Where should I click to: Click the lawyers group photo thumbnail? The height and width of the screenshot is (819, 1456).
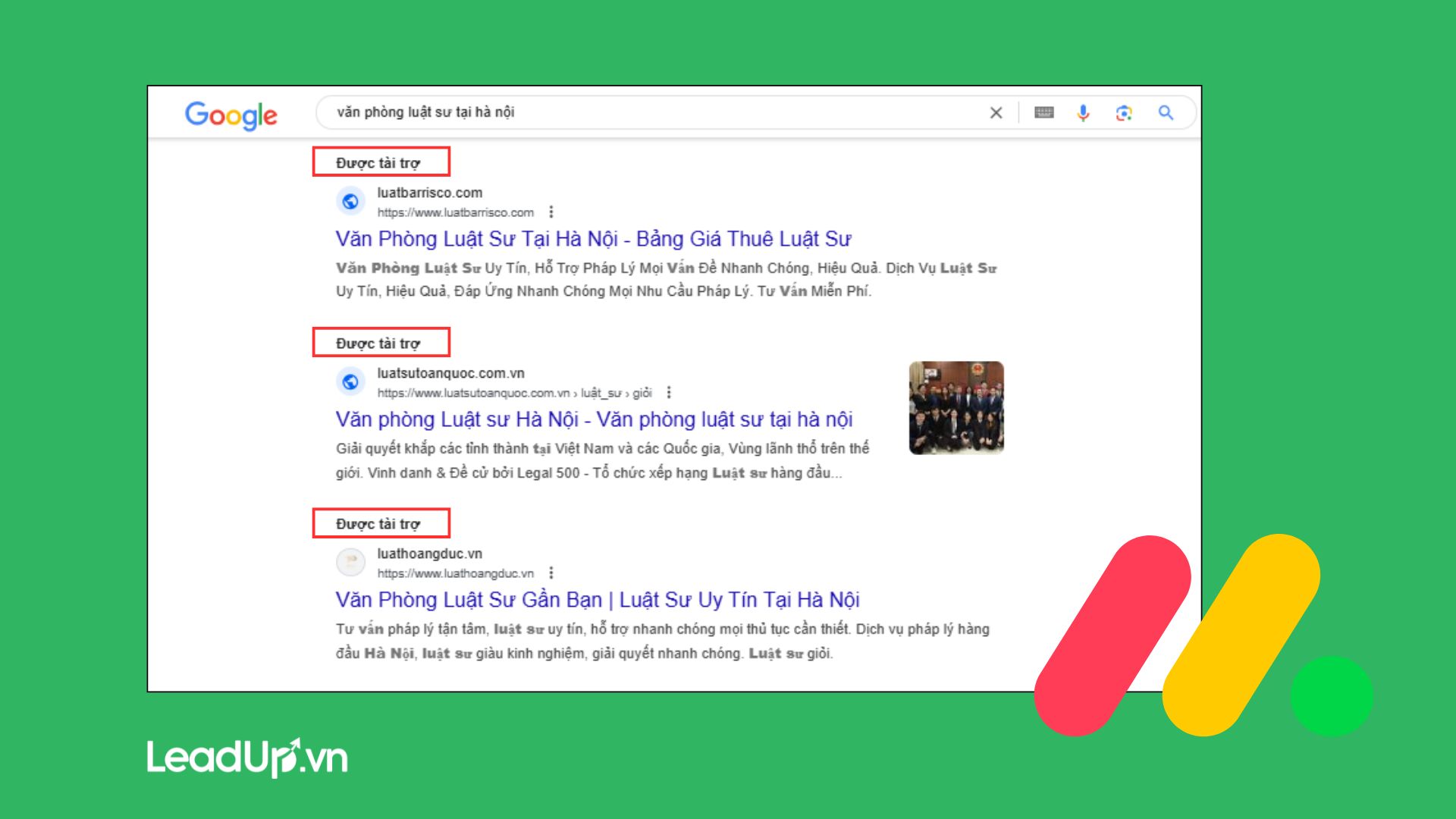point(956,408)
